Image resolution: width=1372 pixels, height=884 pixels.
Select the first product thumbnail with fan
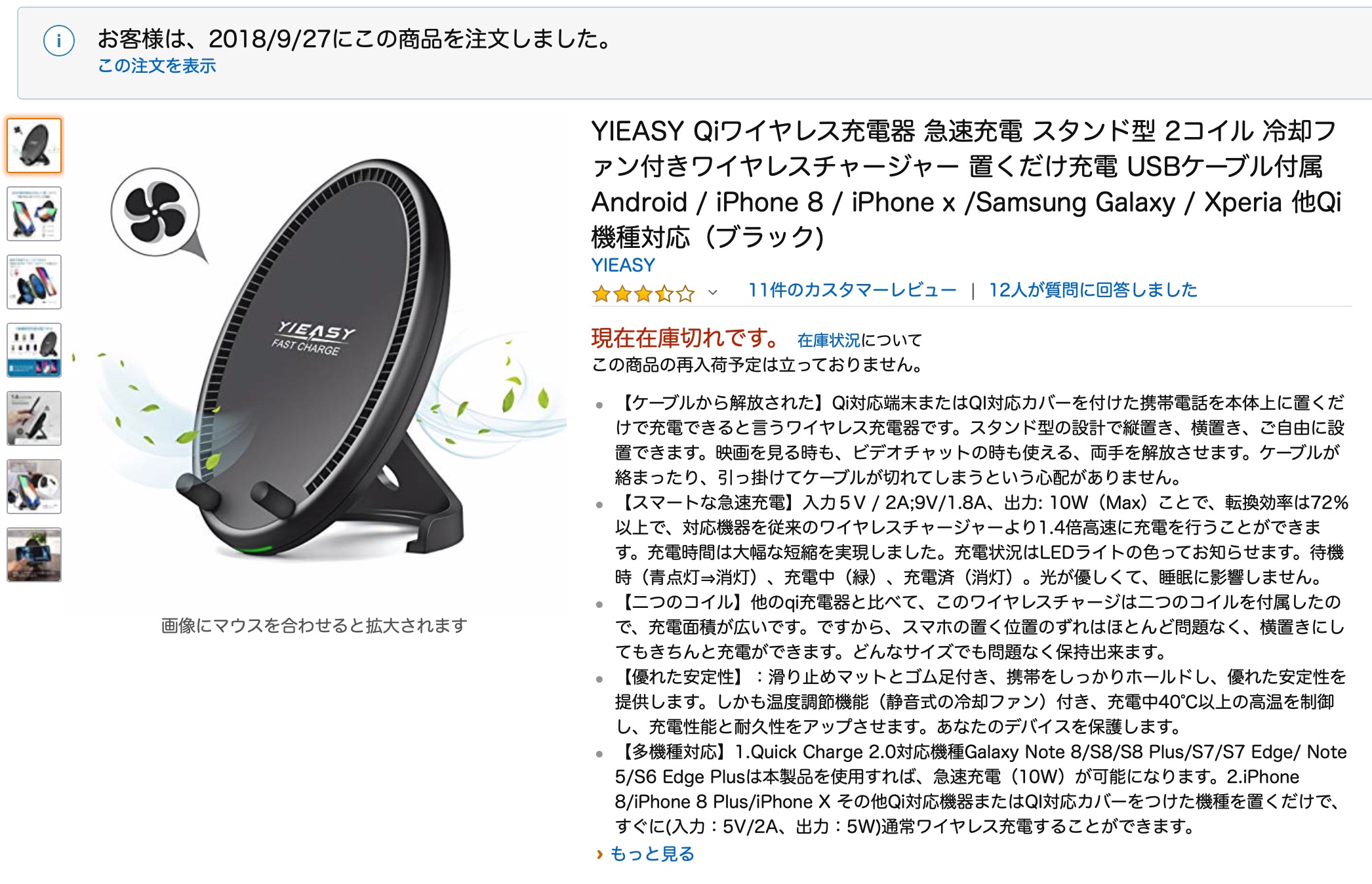(34, 146)
